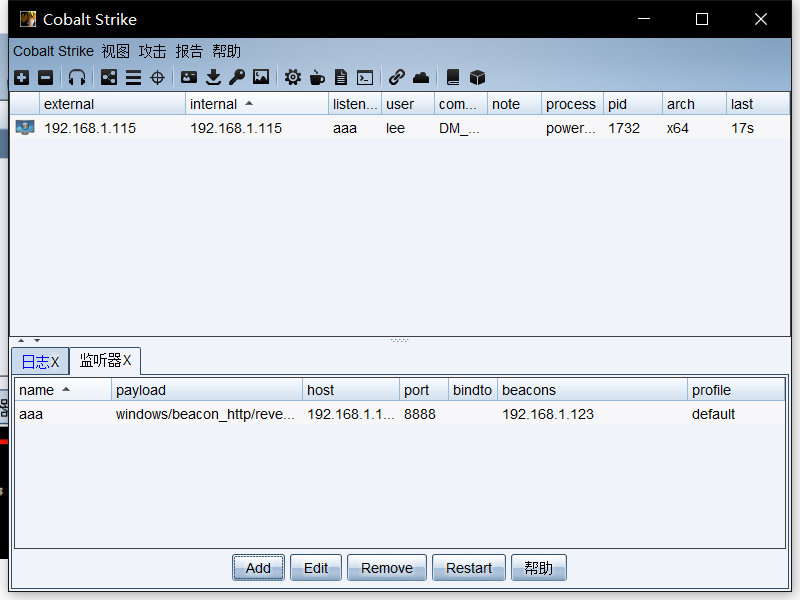Screen dimensions: 800x600
Task: Switch to target table crosshair icon
Action: pyautogui.click(x=158, y=78)
